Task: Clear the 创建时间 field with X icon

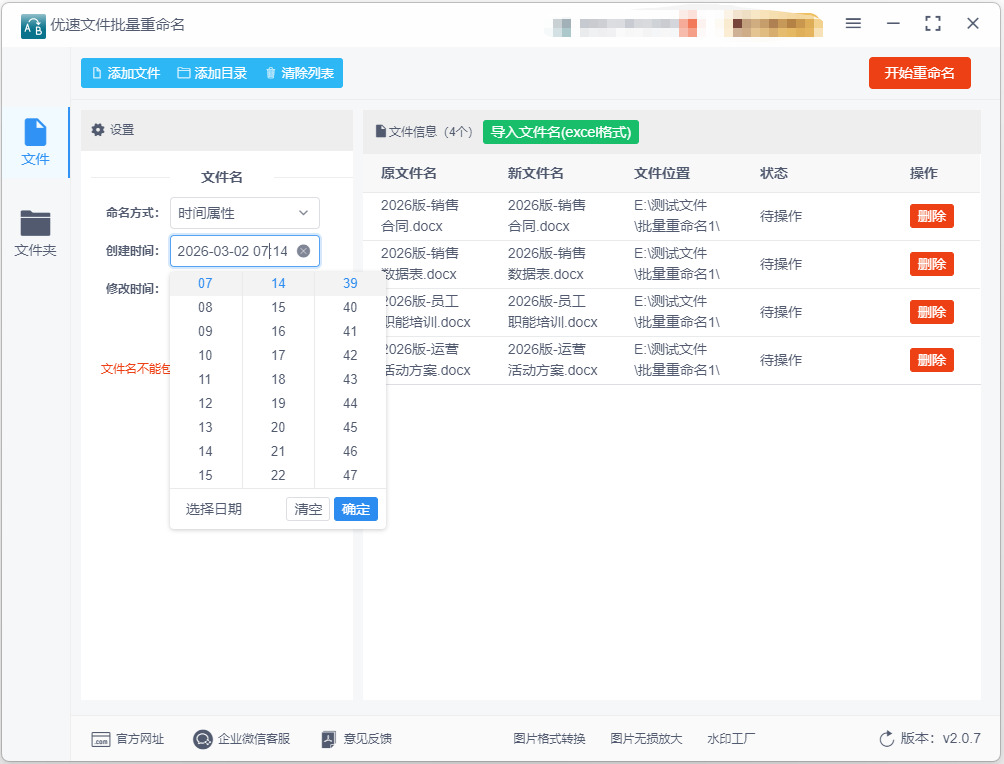Action: 303,251
